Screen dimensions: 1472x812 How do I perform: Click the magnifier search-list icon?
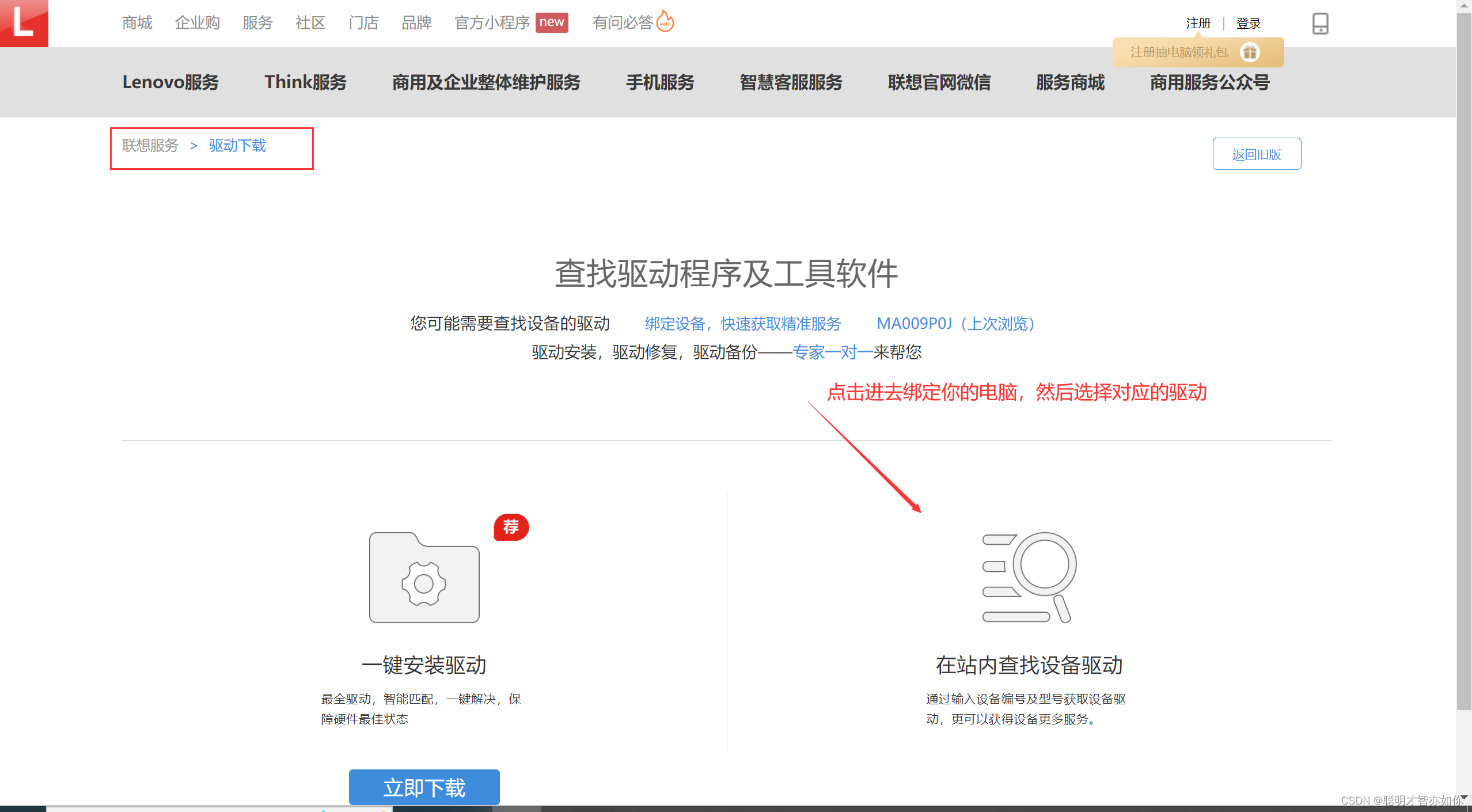[1029, 578]
